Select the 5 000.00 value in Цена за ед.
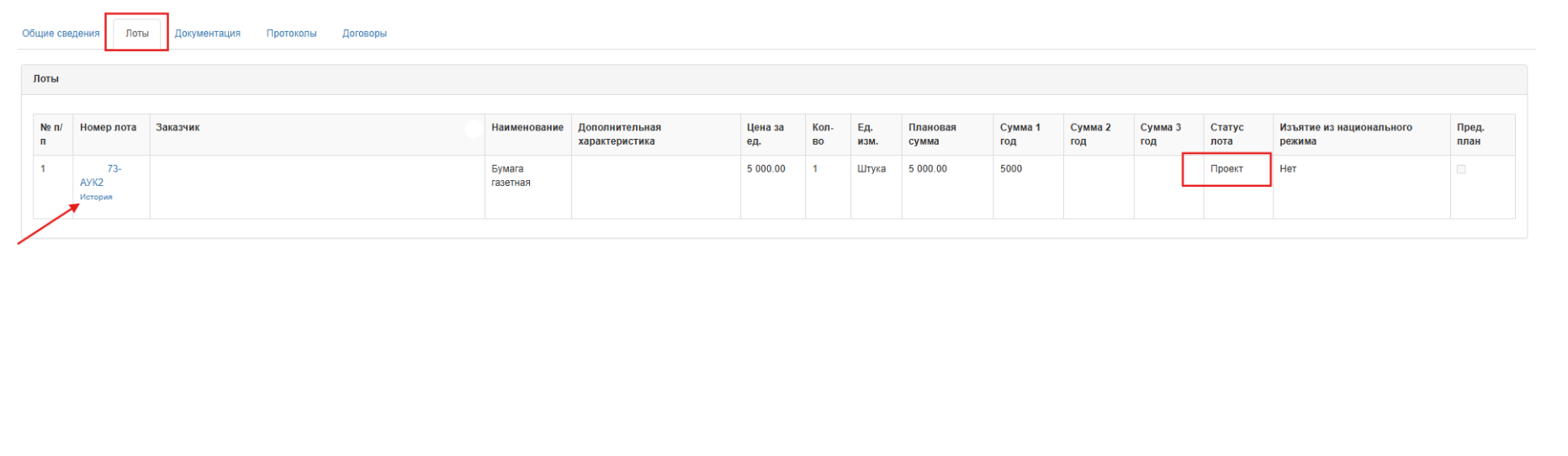Viewport: 1568px width, 456px height. (766, 169)
